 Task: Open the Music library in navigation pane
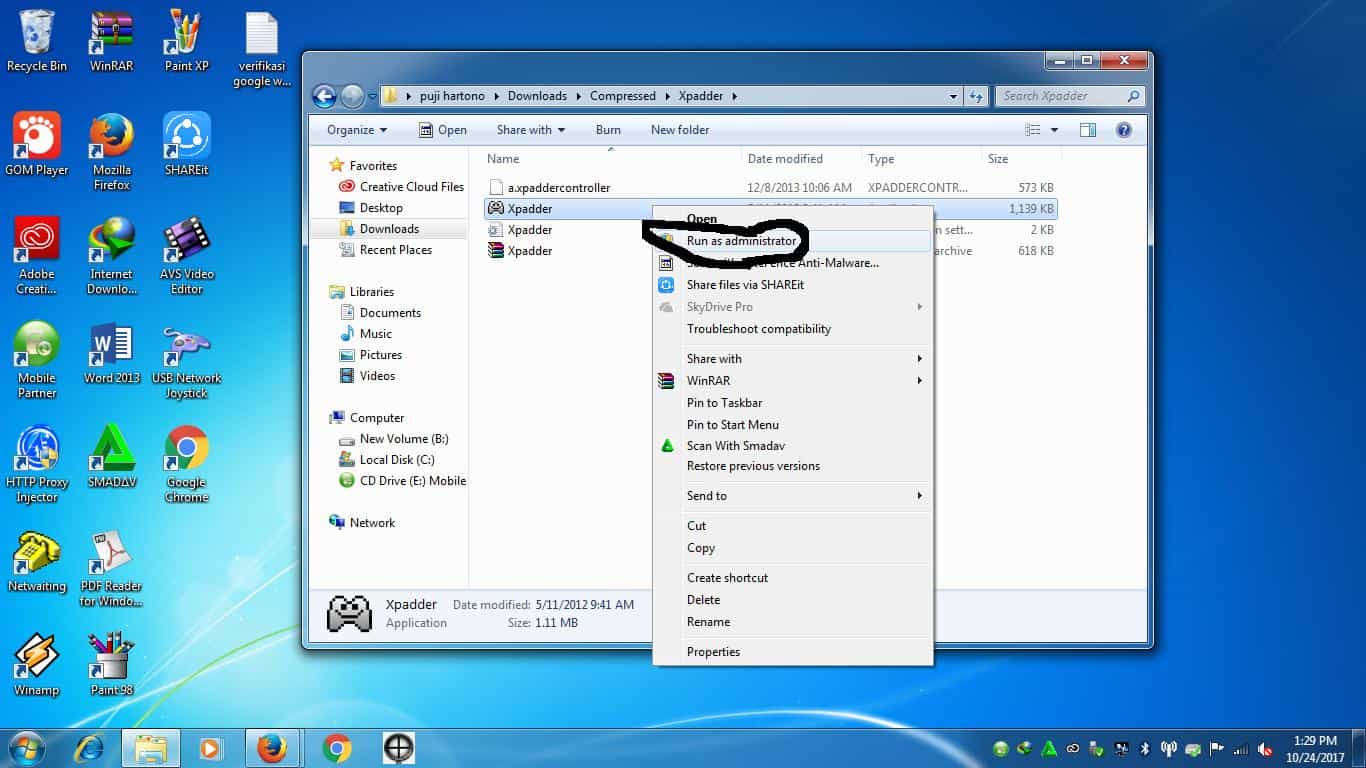[366, 334]
